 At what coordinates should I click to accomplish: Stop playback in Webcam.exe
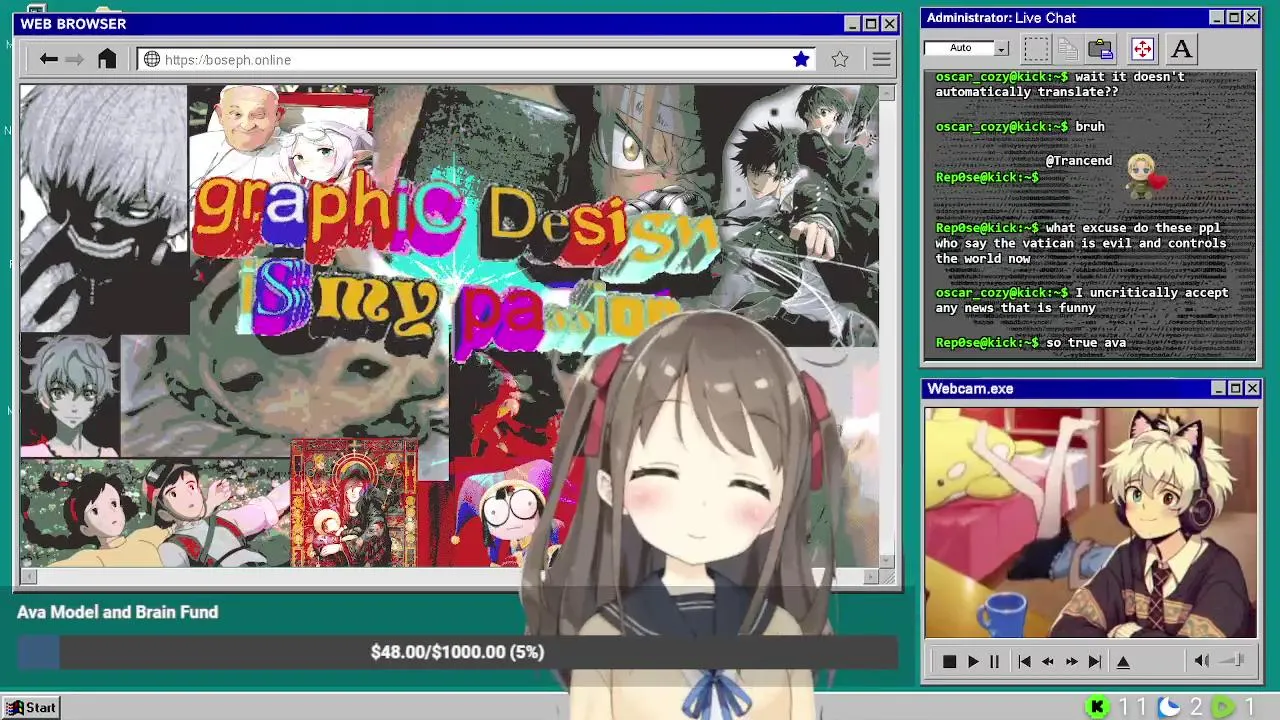[949, 662]
